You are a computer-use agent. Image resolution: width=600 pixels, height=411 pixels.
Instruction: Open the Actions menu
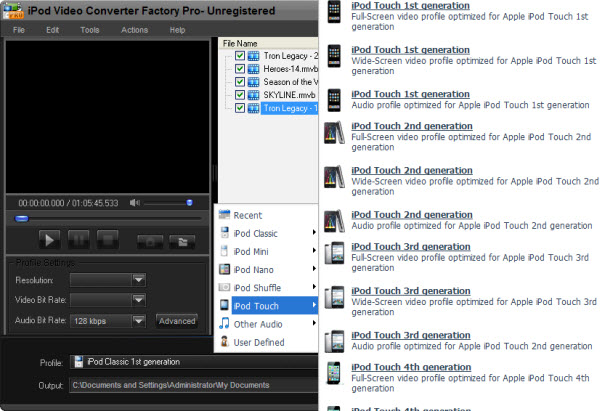tap(134, 30)
